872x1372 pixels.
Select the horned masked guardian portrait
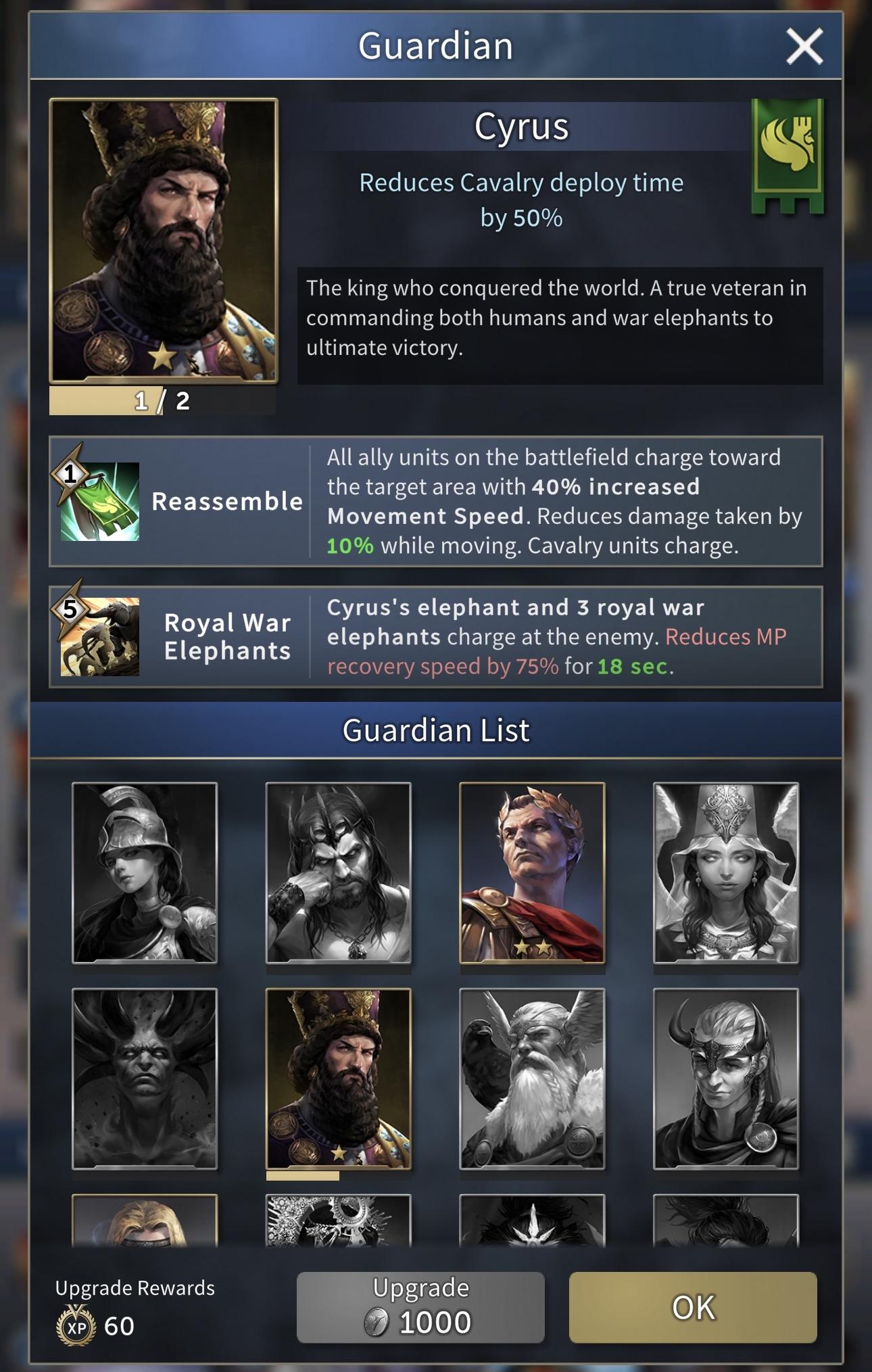click(726, 1079)
